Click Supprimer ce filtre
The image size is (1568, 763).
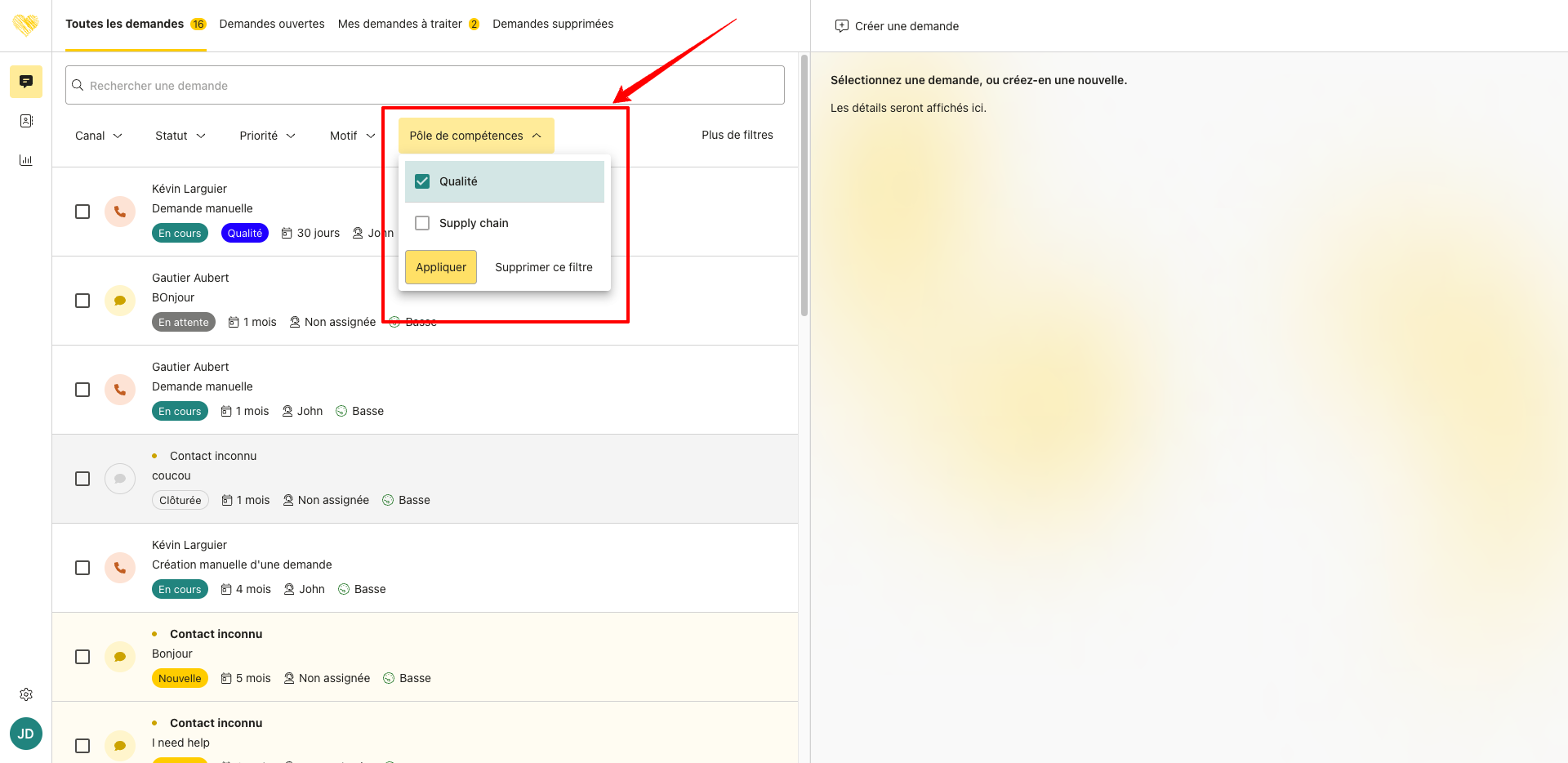click(x=544, y=267)
